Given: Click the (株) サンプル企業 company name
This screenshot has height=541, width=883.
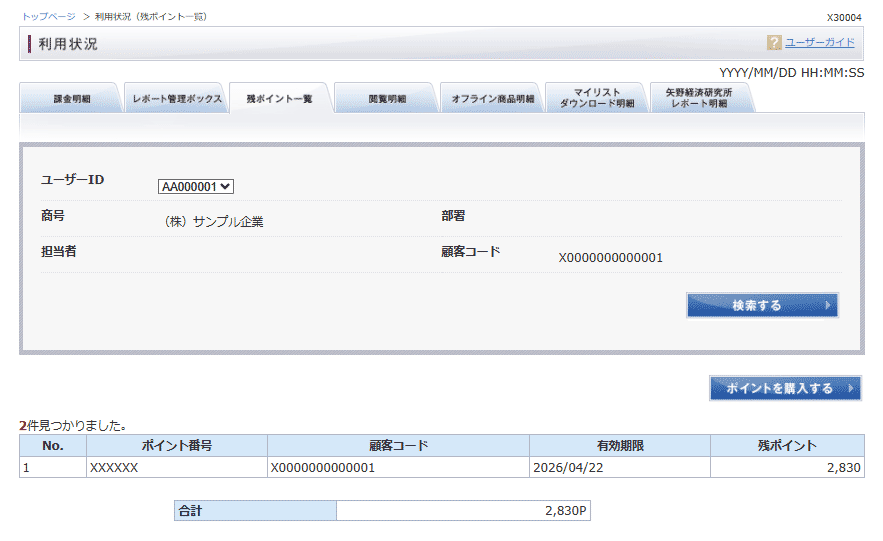Looking at the screenshot, I should click(x=213, y=222).
